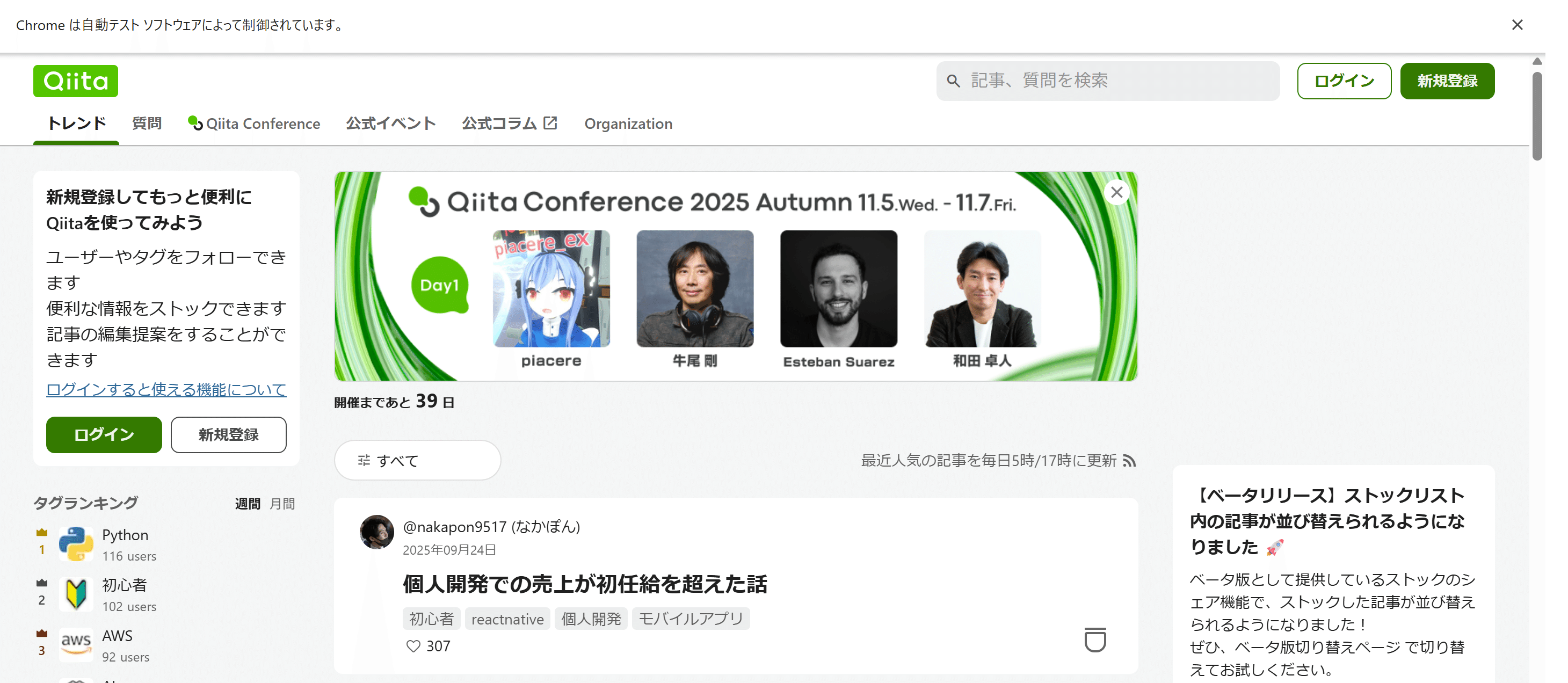This screenshot has width=1568, height=683.
Task: Click the reactnative tag on the article
Action: pyautogui.click(x=507, y=619)
